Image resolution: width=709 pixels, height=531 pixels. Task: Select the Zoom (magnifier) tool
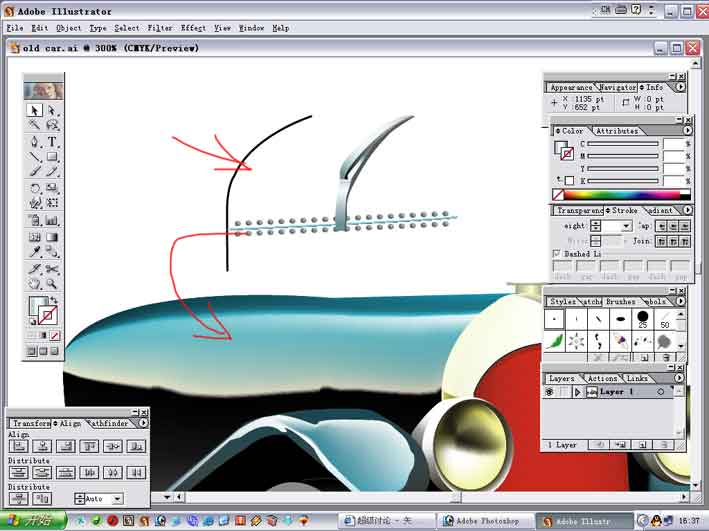pyautogui.click(x=52, y=284)
